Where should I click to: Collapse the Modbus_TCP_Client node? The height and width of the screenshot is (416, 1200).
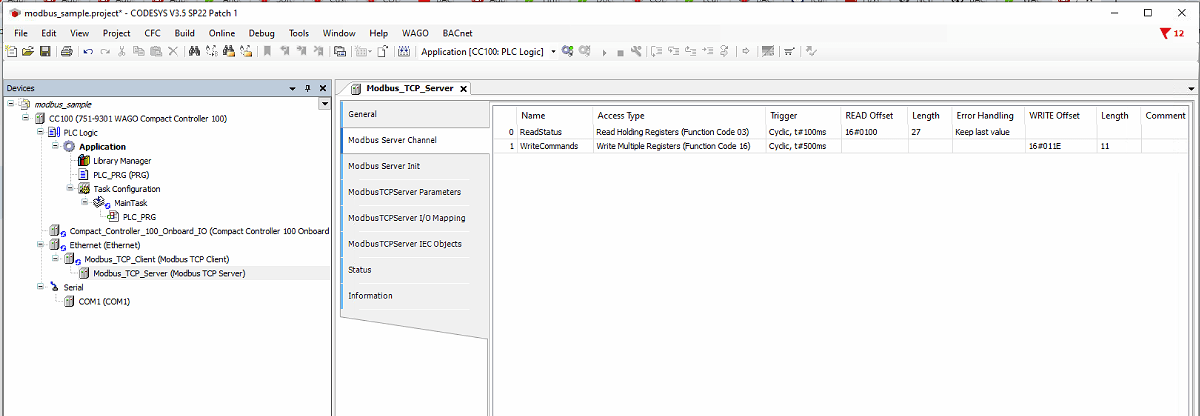[54, 258]
